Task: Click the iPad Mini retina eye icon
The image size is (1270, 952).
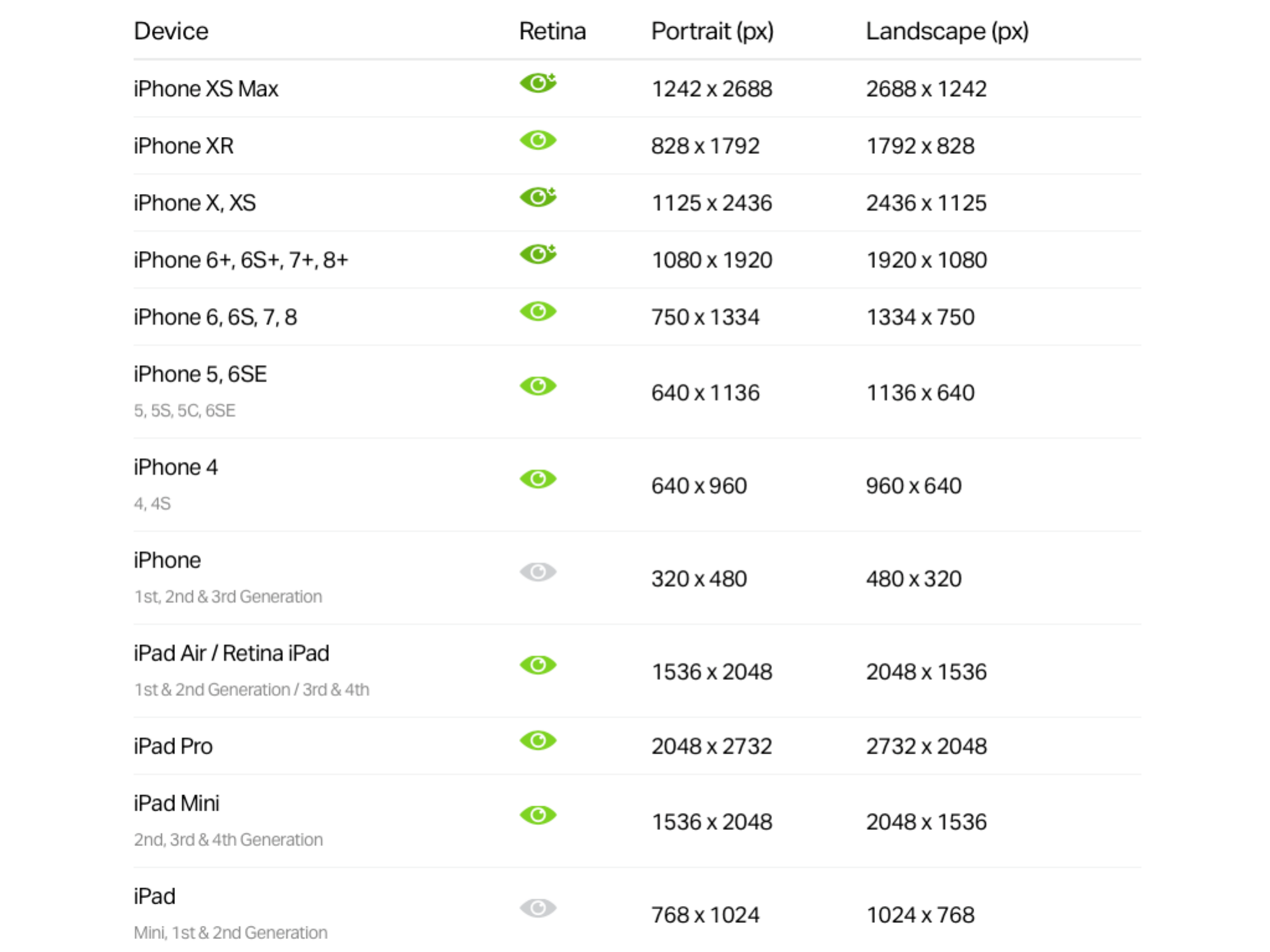Action: (x=538, y=815)
